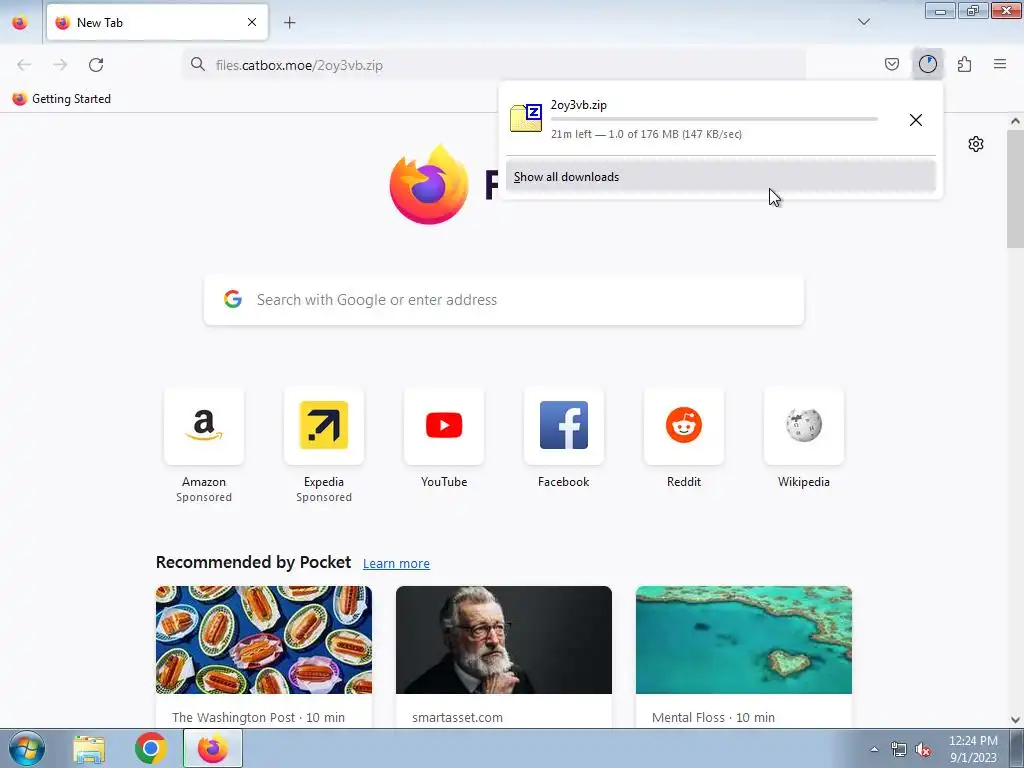Open File Explorer from the taskbar

(x=89, y=749)
